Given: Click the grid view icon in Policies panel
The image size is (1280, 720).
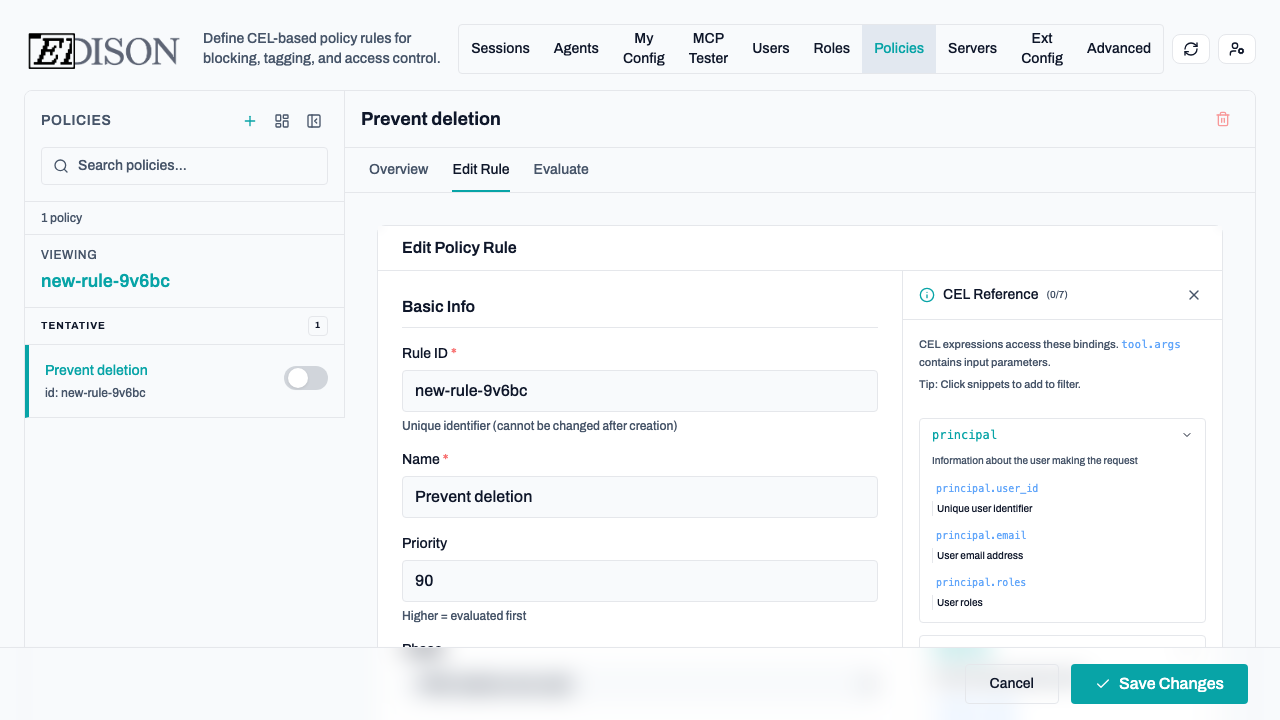Looking at the screenshot, I should tap(282, 121).
